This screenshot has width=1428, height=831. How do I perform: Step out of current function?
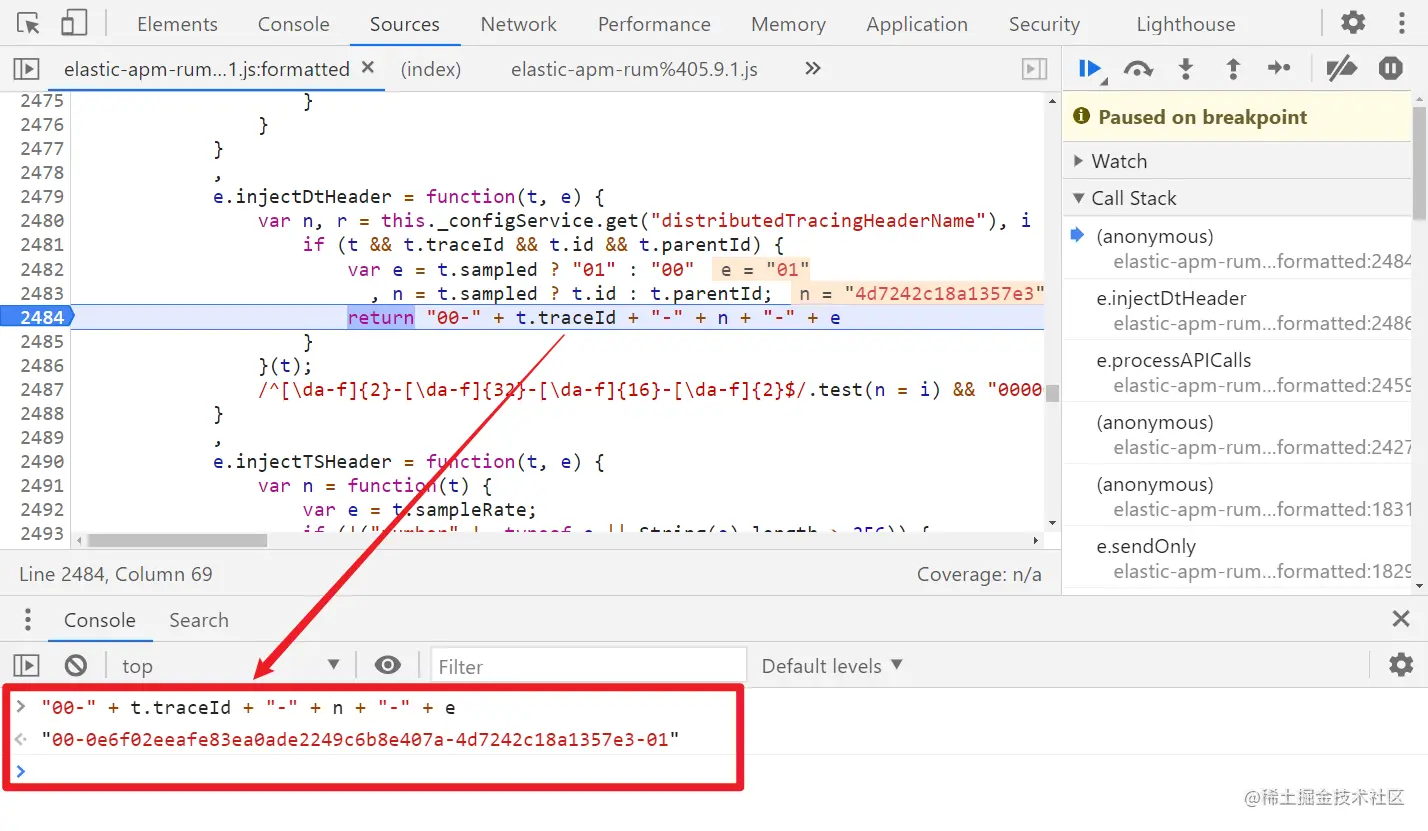1233,68
